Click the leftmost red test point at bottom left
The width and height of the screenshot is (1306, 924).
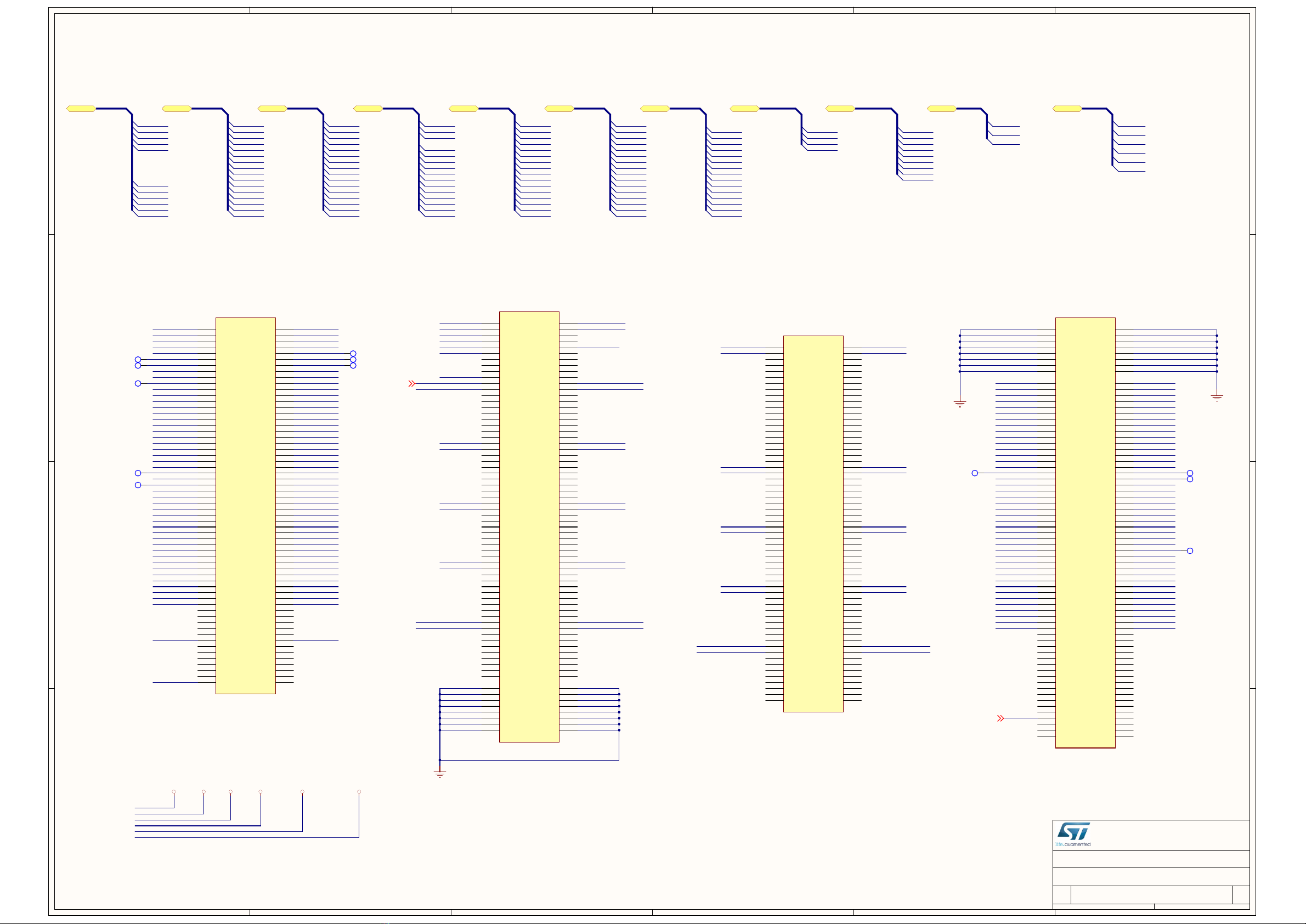pyautogui.click(x=174, y=791)
